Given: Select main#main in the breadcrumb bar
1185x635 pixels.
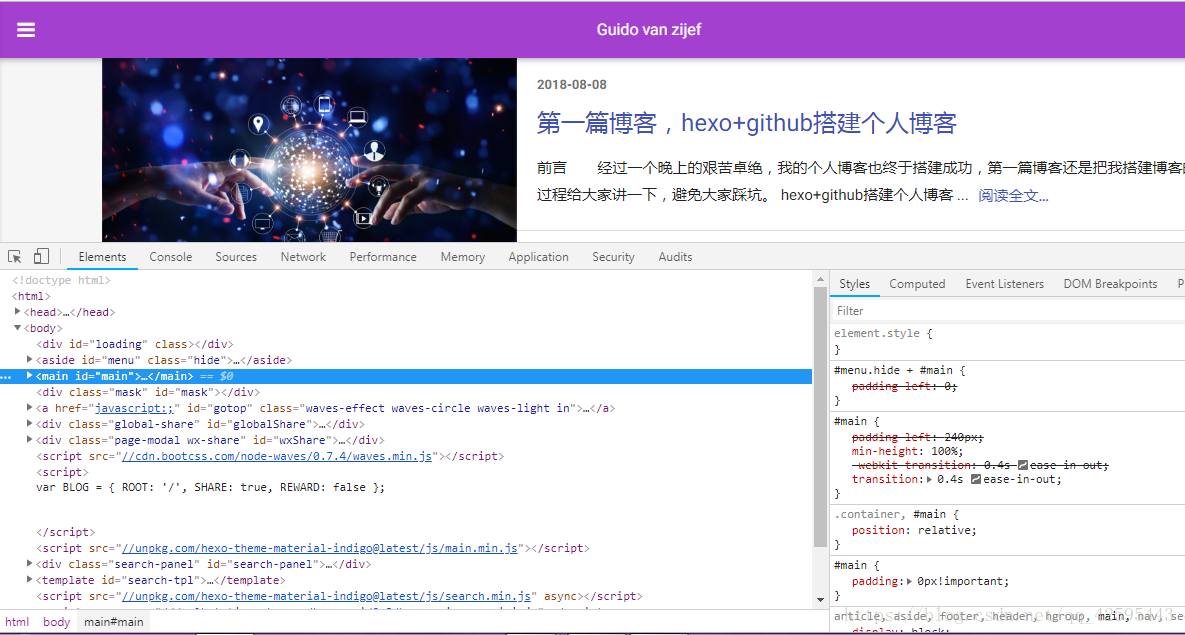Looking at the screenshot, I should pyautogui.click(x=113, y=622).
